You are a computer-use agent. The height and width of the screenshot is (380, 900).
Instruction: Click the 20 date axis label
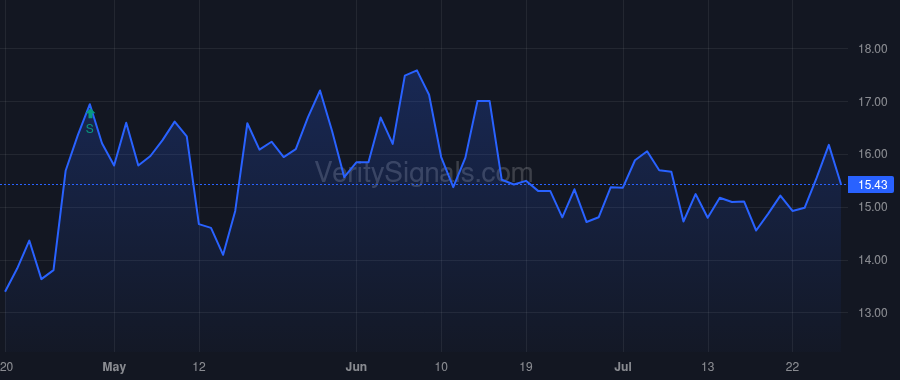[x=6, y=367]
